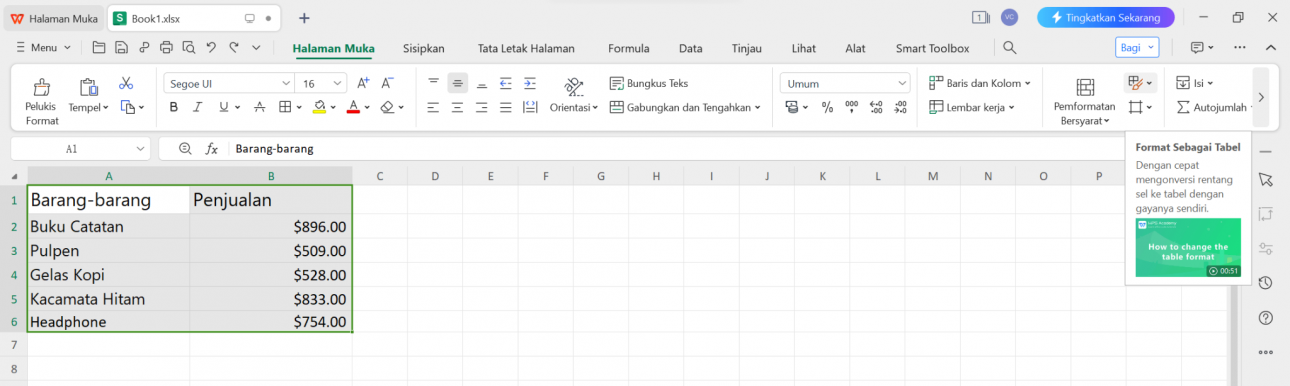Toggle underline formatting
Screen dimensions: 1290x386
[223, 107]
